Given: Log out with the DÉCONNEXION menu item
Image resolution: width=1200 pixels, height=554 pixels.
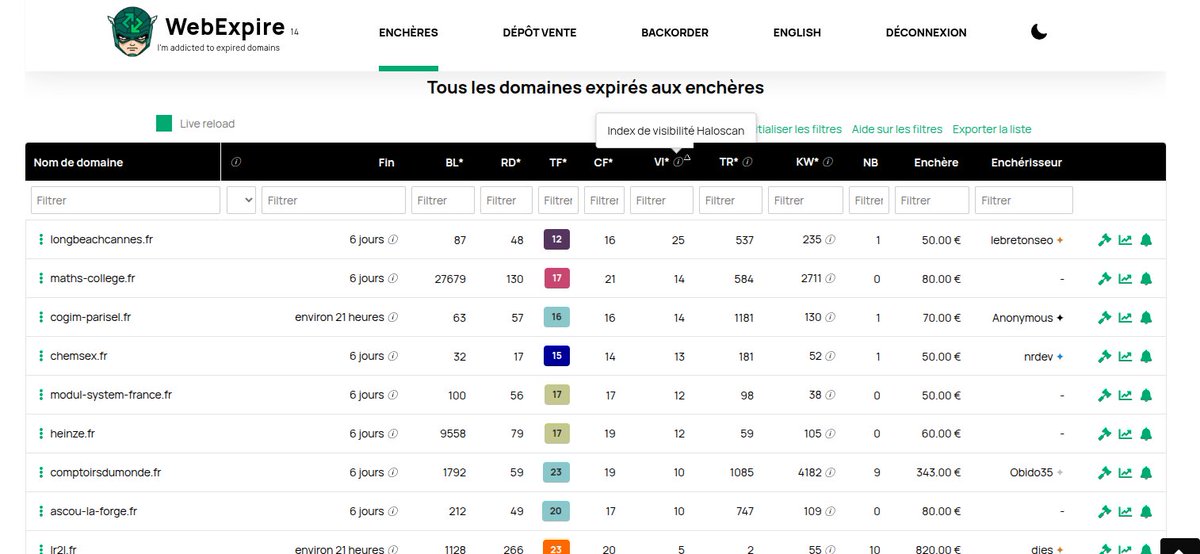Looking at the screenshot, I should 926,32.
